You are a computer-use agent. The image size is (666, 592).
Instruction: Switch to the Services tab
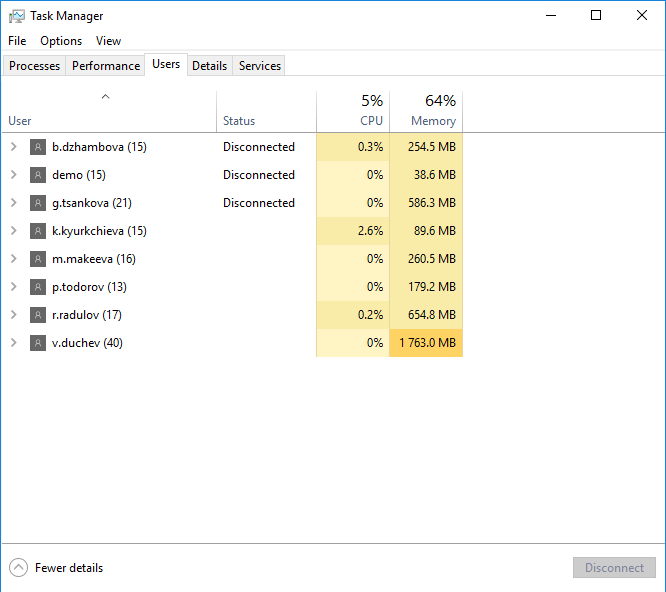(260, 66)
